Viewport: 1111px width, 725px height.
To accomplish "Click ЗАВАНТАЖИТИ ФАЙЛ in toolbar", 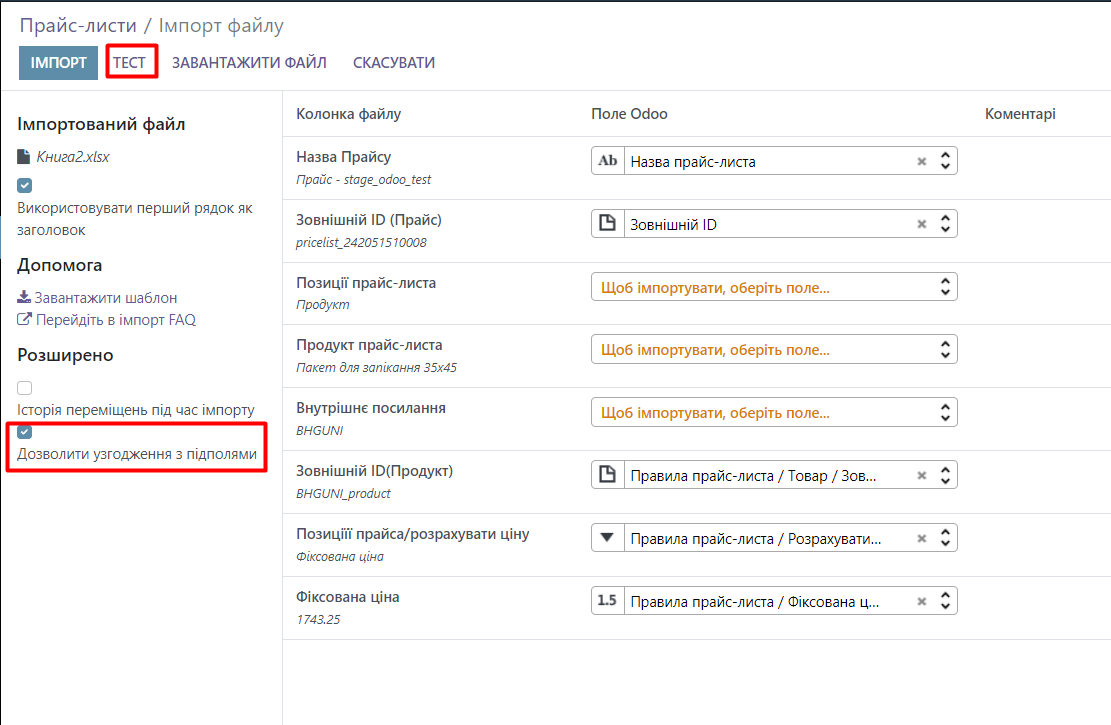I will 249,63.
